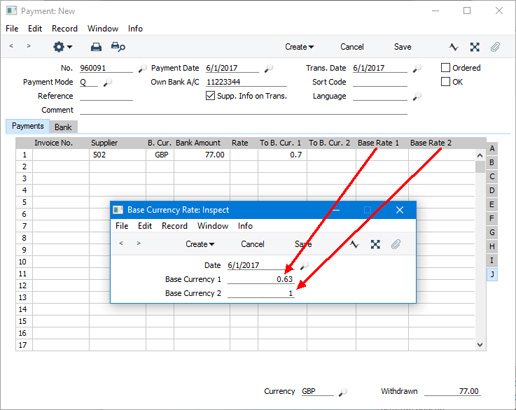This screenshot has width=516, height=410.
Task: Open the gear settings menu in toolbar
Action: click(62, 47)
